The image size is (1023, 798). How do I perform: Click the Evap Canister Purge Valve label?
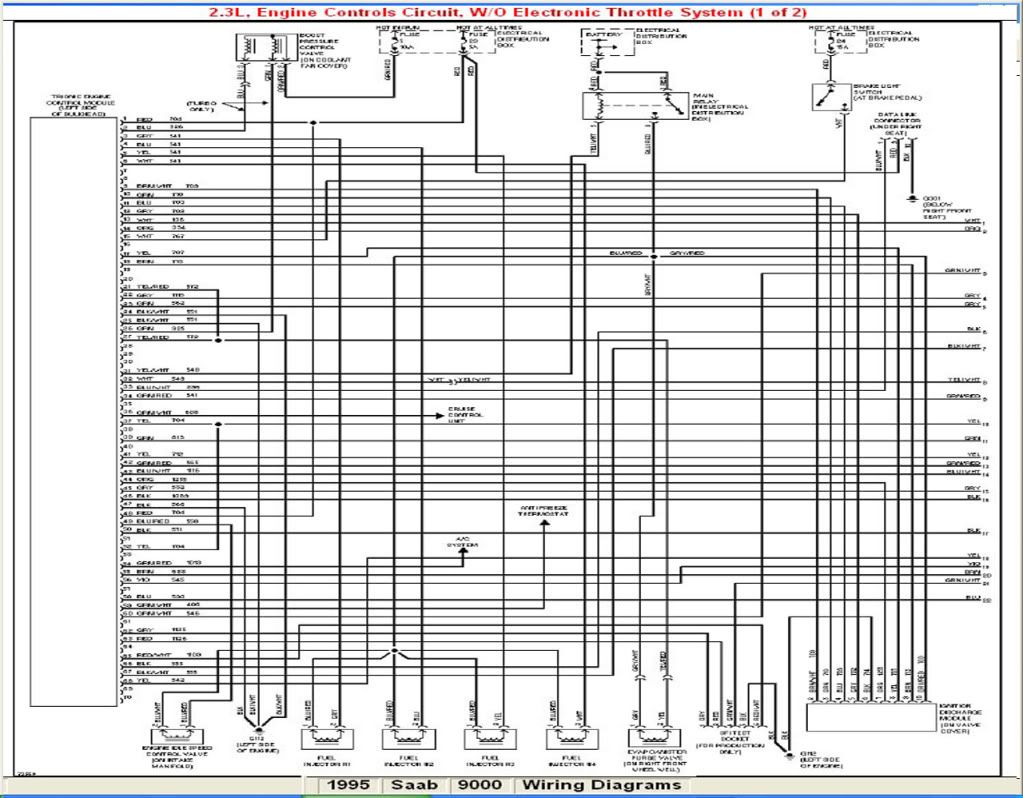coord(656,761)
